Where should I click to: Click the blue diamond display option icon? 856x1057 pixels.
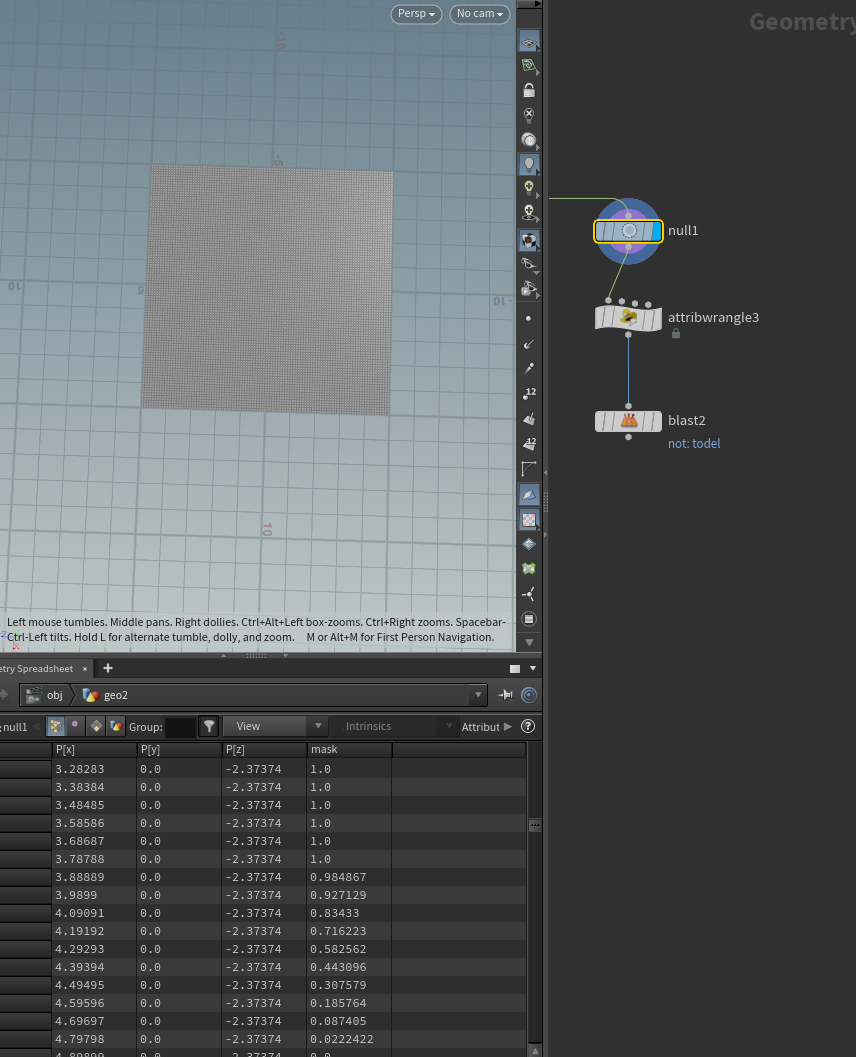[x=529, y=544]
